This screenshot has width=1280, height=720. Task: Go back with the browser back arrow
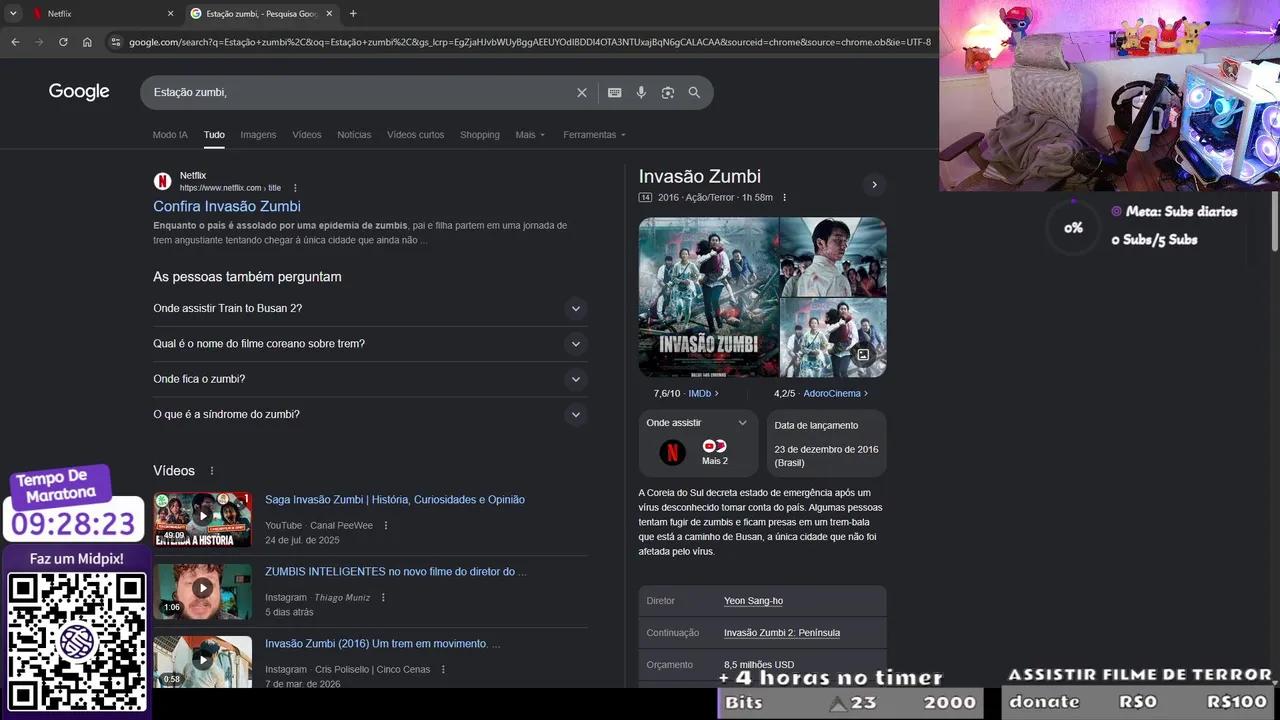pyautogui.click(x=15, y=42)
